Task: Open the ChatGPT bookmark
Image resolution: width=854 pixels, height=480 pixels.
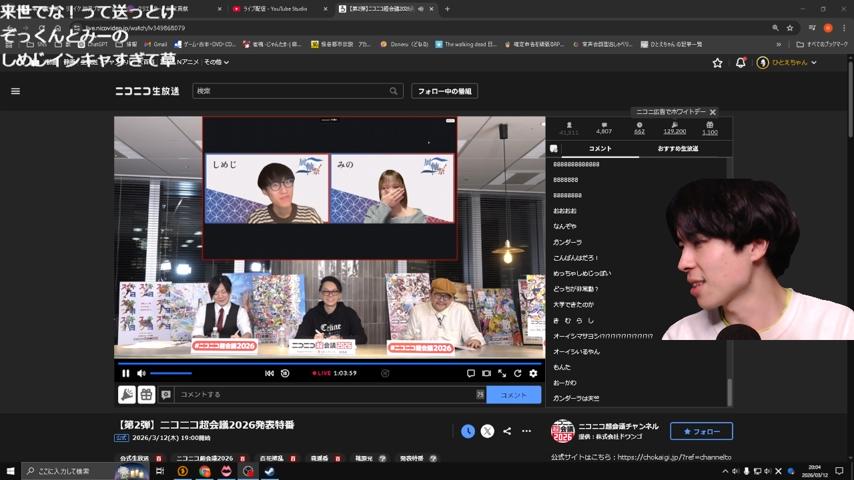Action: tap(94, 44)
